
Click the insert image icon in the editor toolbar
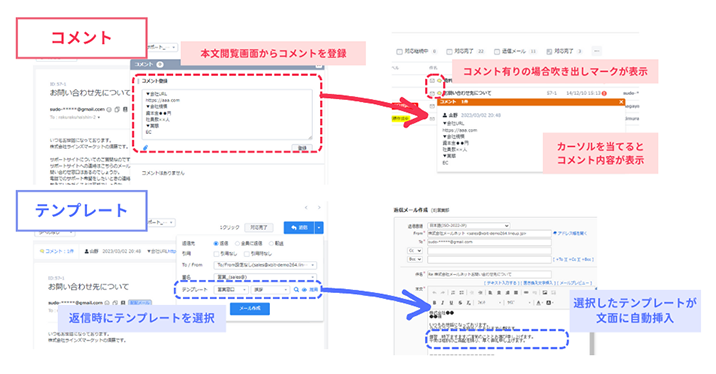[x=545, y=292]
